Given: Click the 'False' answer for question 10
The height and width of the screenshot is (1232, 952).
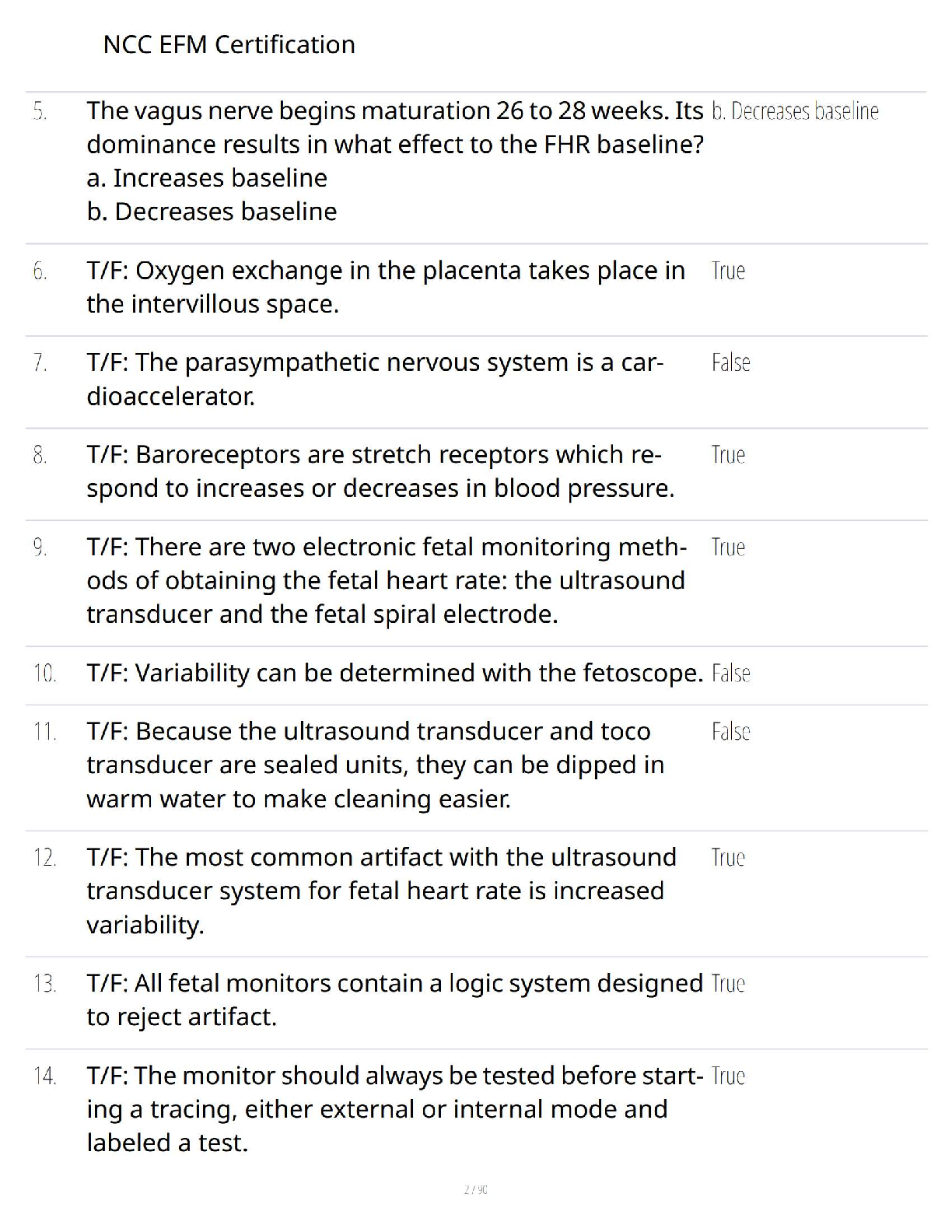Looking at the screenshot, I should [730, 674].
